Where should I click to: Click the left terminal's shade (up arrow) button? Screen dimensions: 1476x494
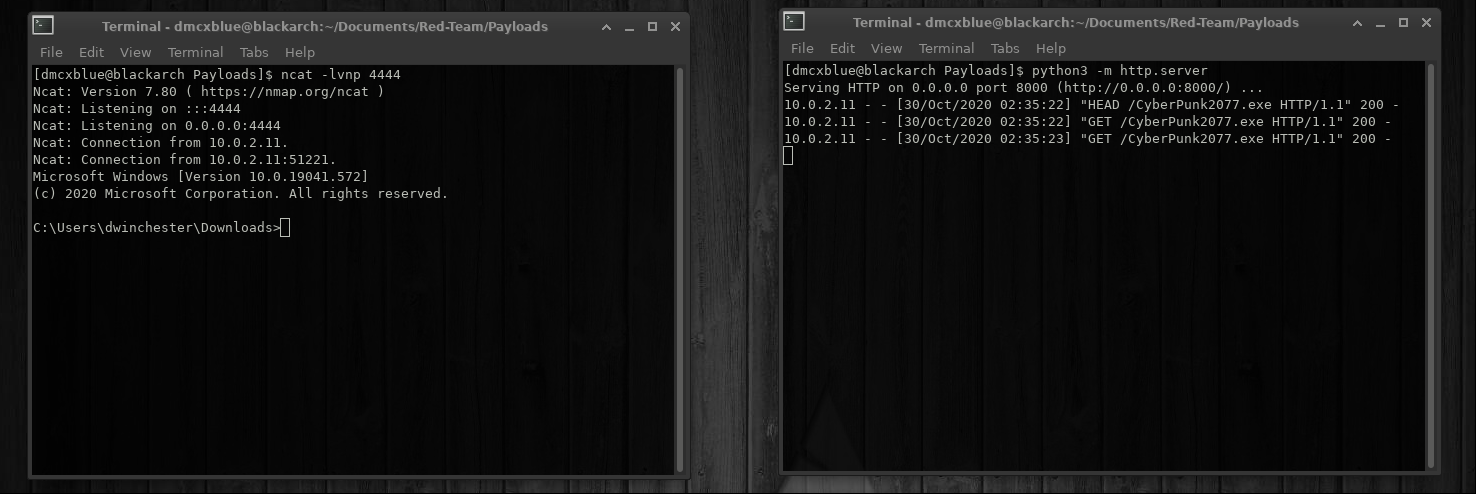pos(605,27)
